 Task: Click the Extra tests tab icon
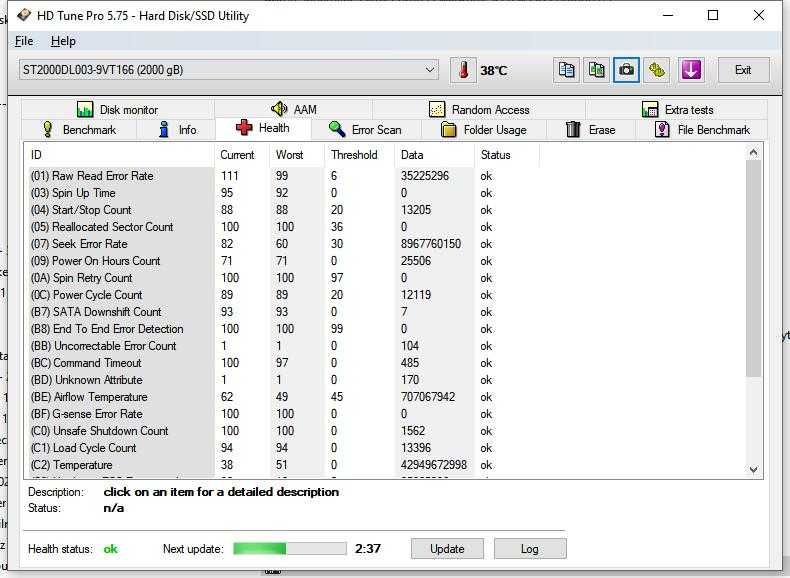[650, 109]
